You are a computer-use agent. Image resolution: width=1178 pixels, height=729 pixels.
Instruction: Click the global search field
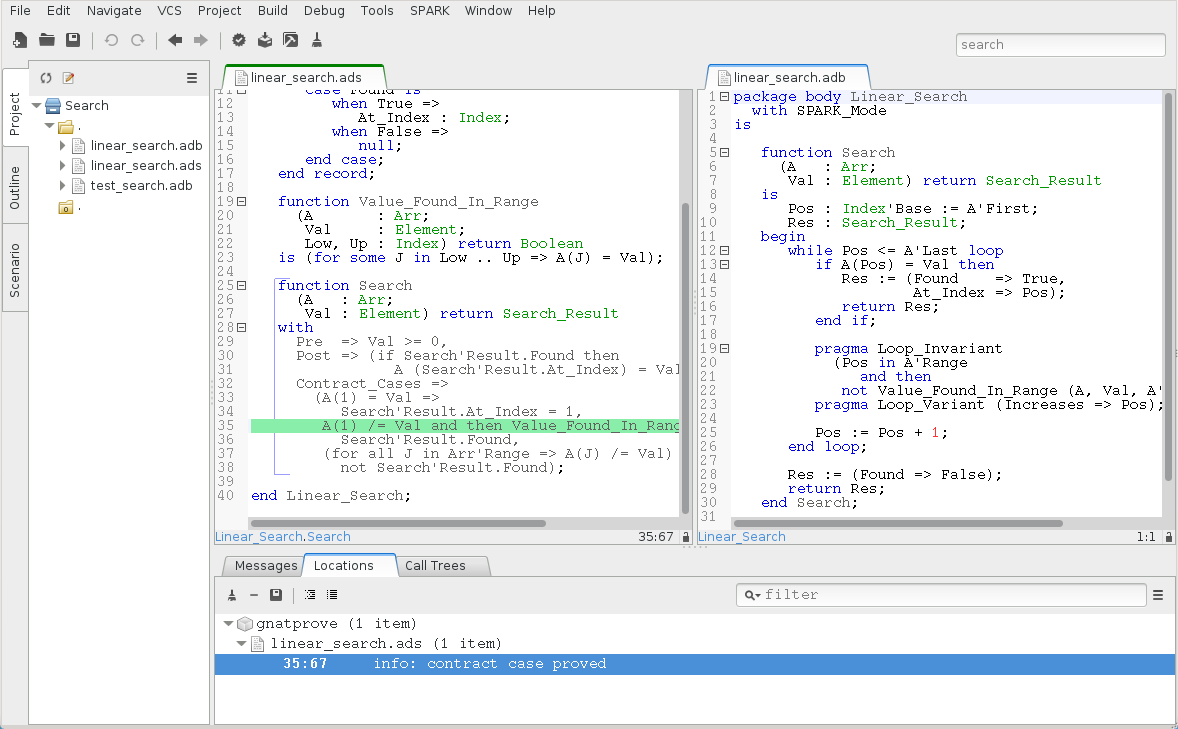[x=1061, y=44]
